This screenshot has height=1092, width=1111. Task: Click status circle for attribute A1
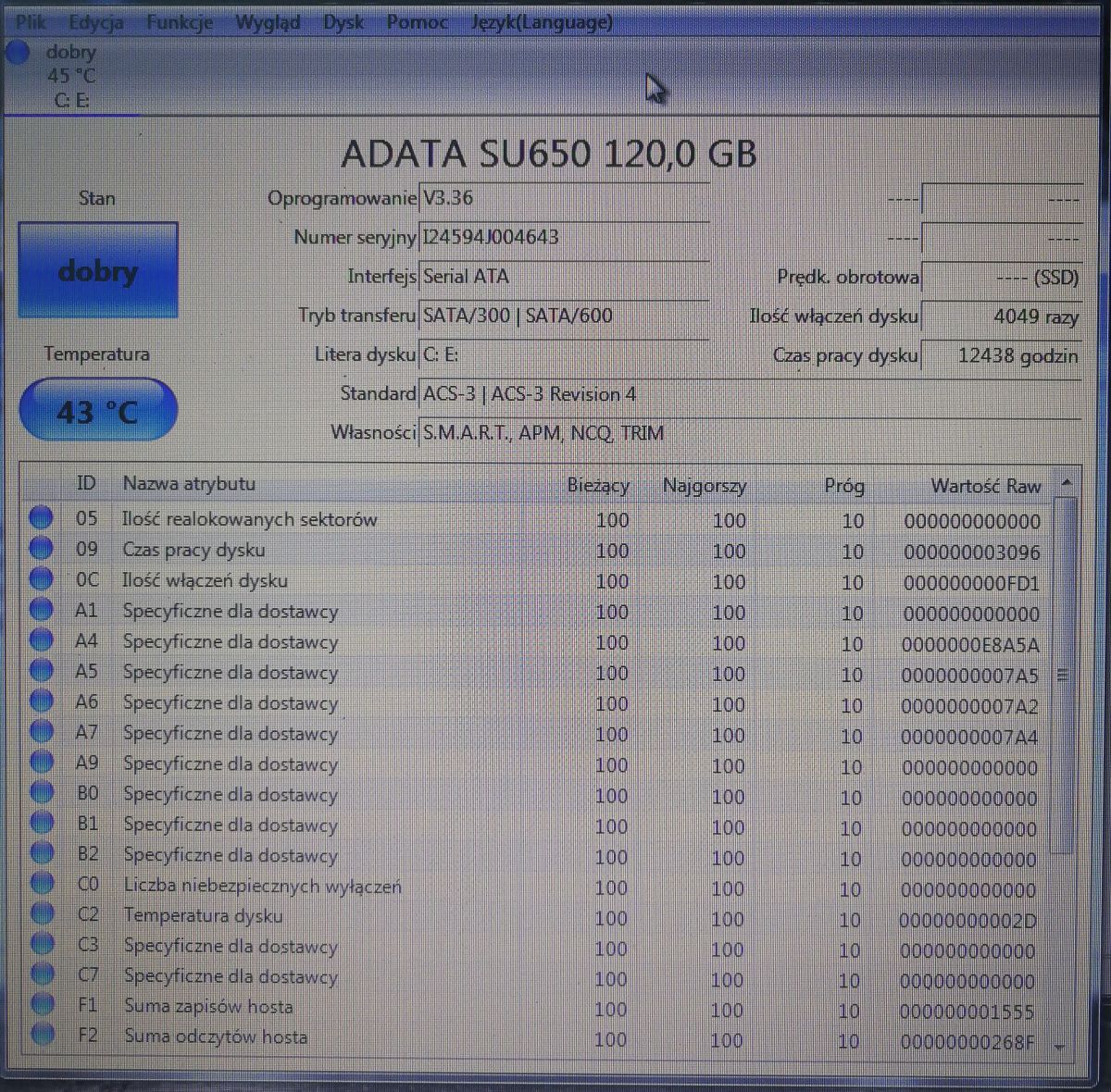[x=41, y=610]
